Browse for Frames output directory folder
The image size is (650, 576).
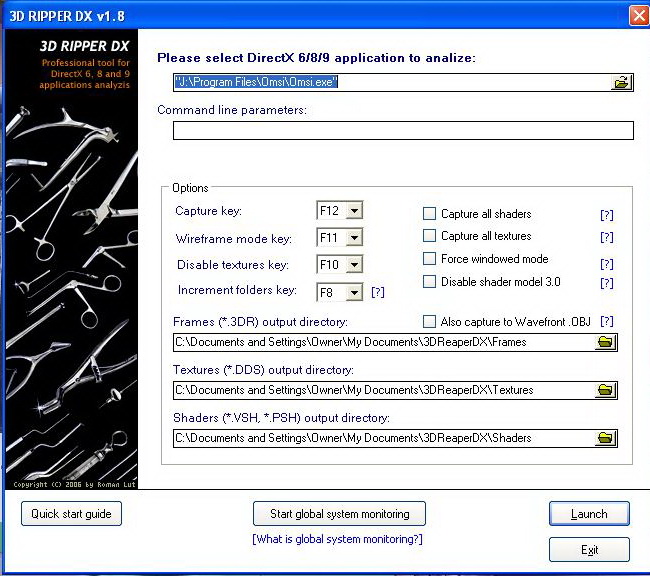(x=605, y=342)
